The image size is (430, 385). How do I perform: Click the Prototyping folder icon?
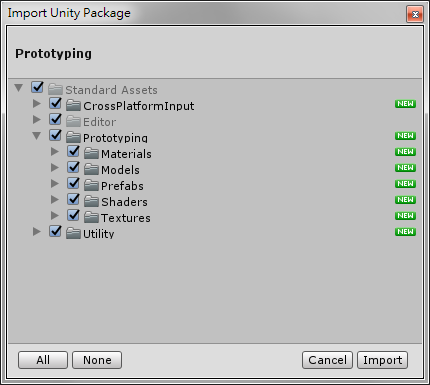coord(73,137)
